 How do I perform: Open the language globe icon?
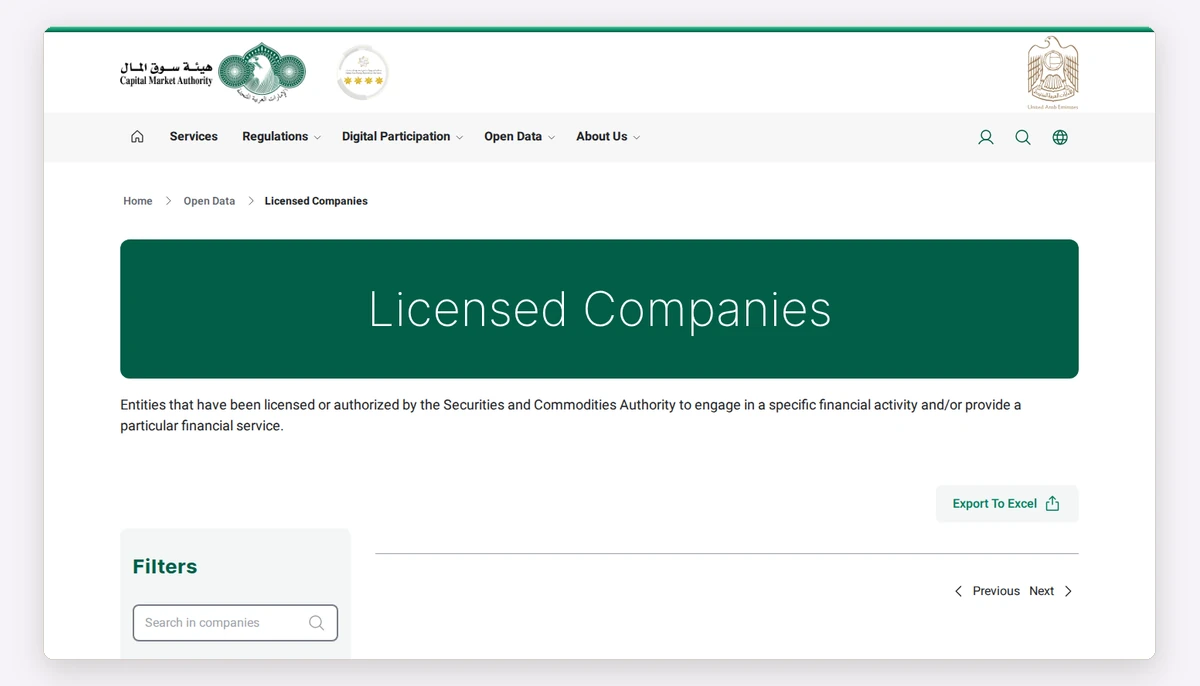click(1060, 137)
